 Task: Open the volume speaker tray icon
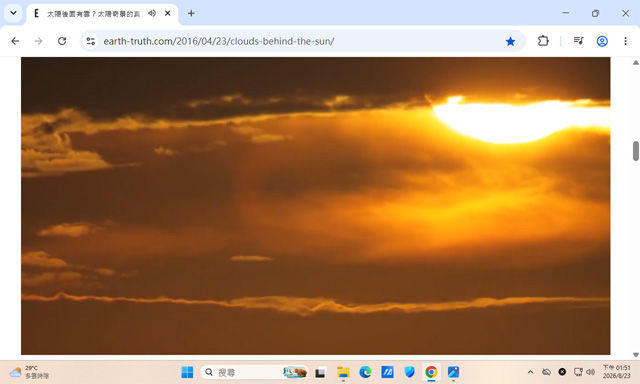click(590, 372)
